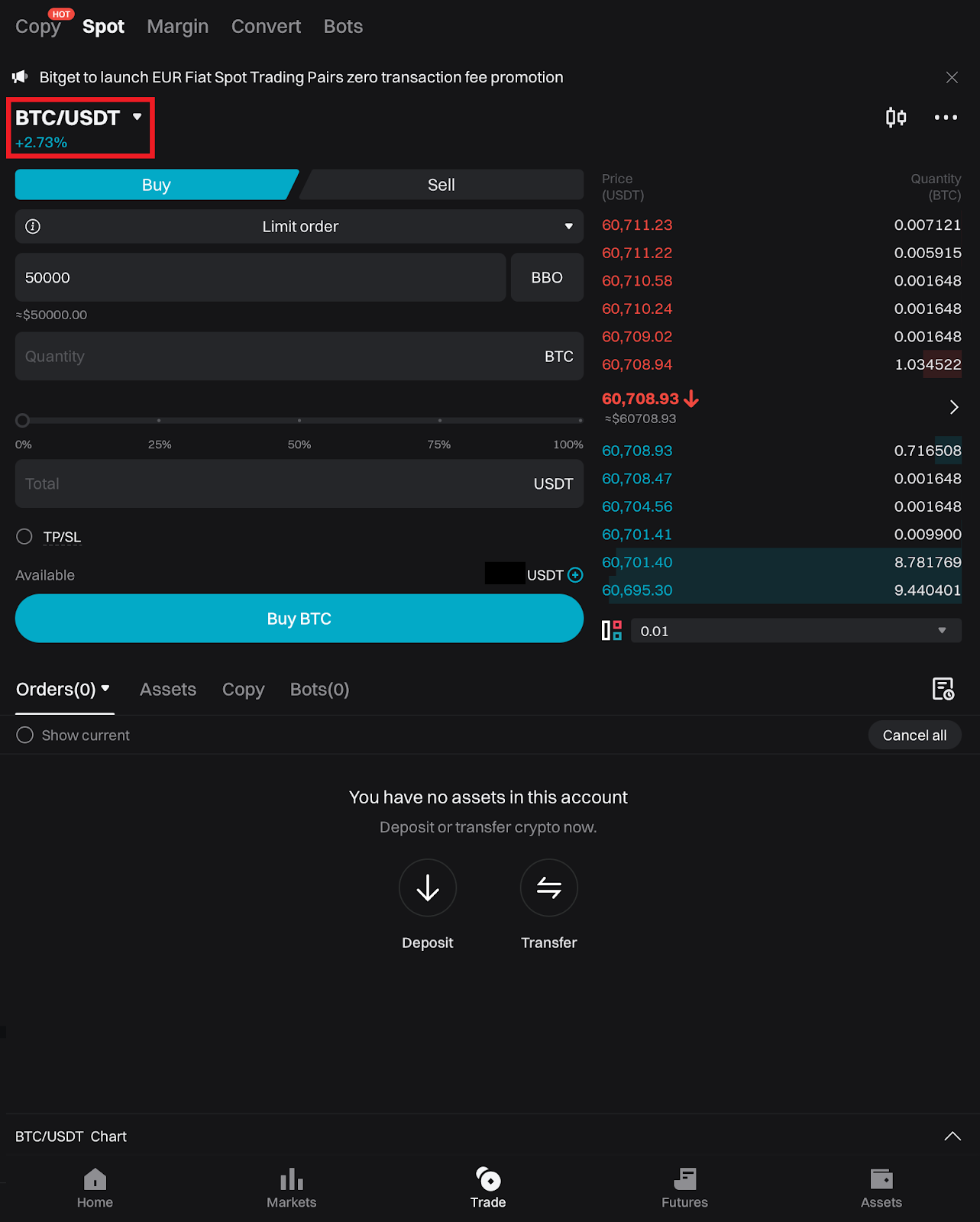Image resolution: width=980 pixels, height=1222 pixels.
Task: Open Markets in bottom navigation
Action: pyautogui.click(x=292, y=1188)
